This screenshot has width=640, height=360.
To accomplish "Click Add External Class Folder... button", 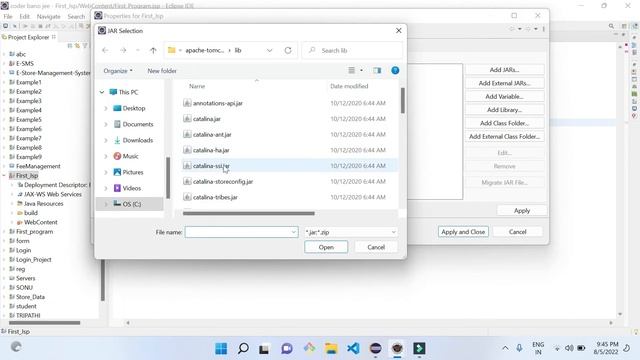I will click(504, 136).
